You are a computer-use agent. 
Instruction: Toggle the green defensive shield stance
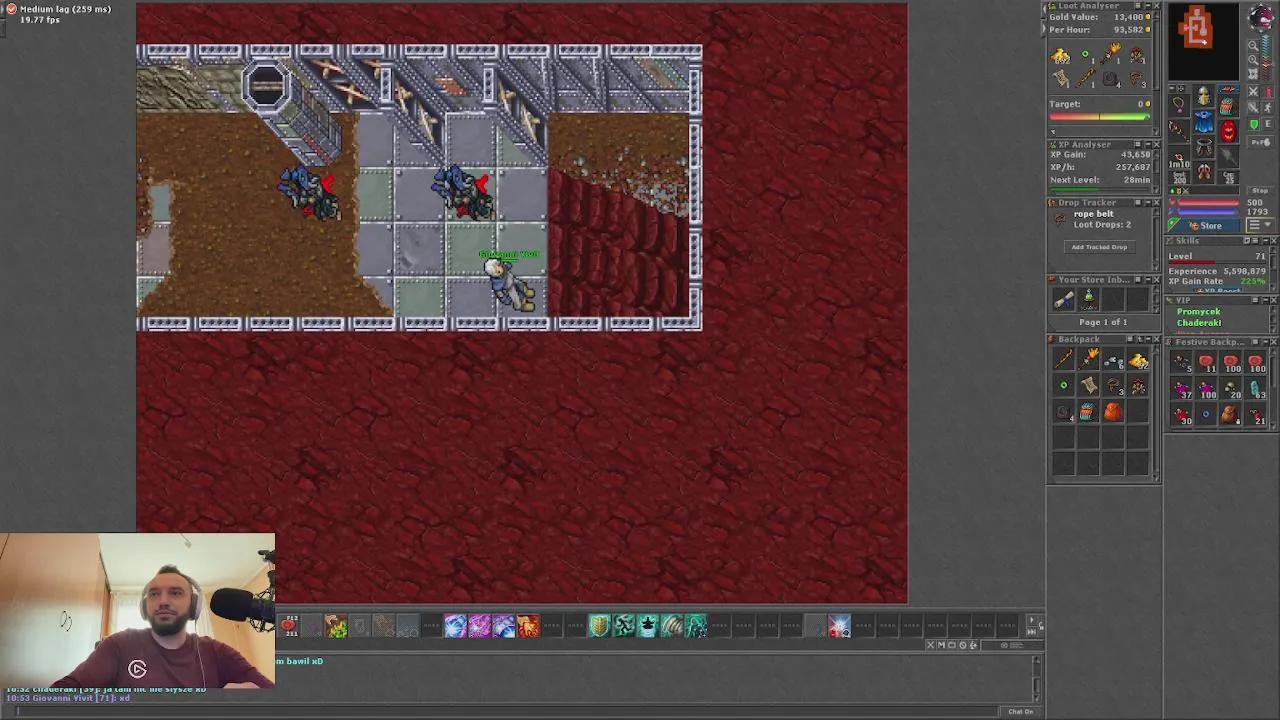point(1254,124)
